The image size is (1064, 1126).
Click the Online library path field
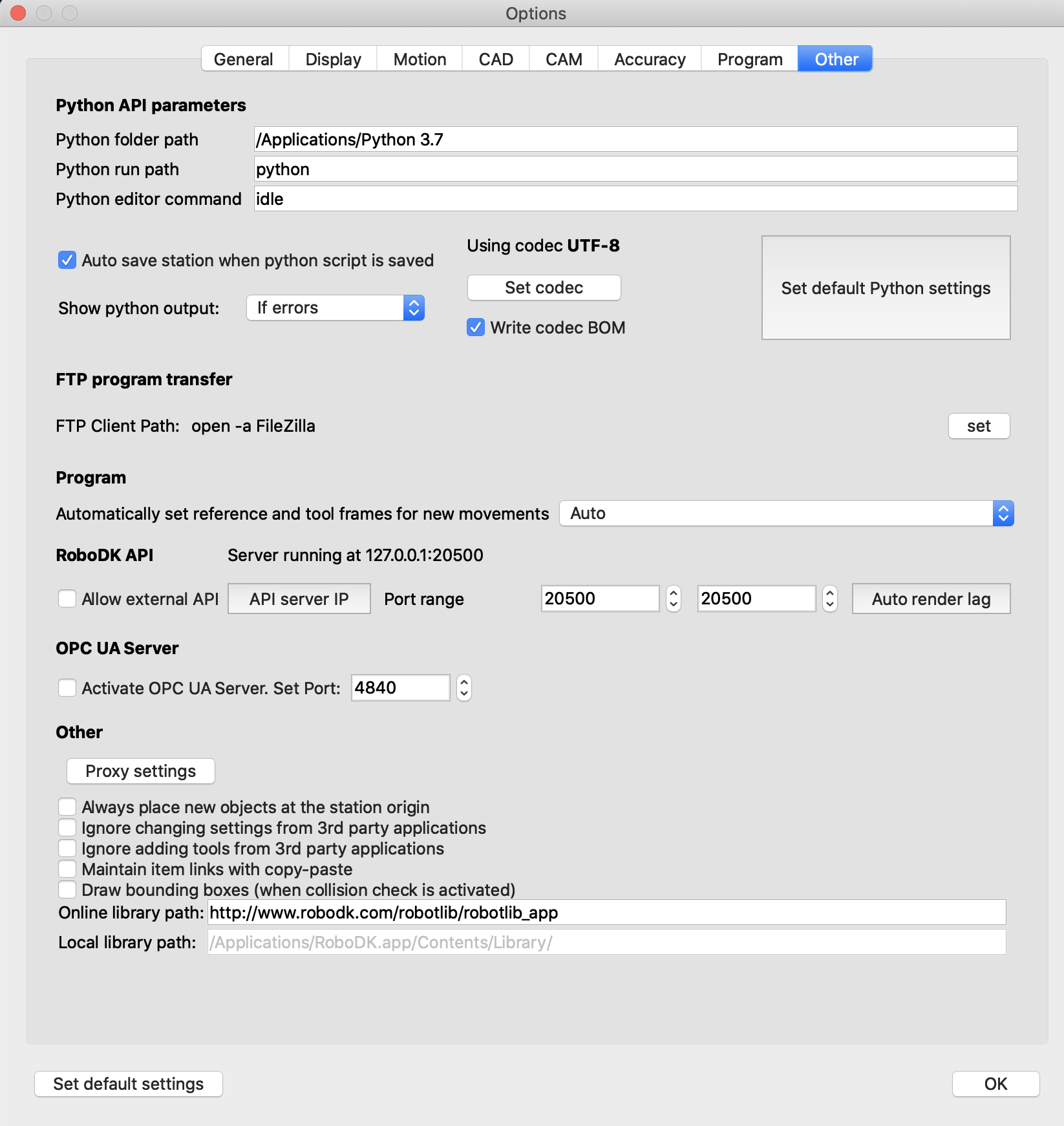(x=606, y=913)
